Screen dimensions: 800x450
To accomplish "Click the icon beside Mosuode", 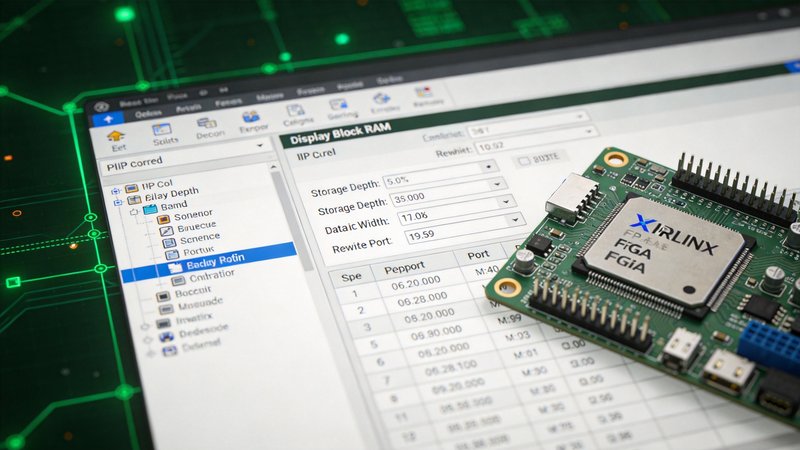I will [x=166, y=309].
